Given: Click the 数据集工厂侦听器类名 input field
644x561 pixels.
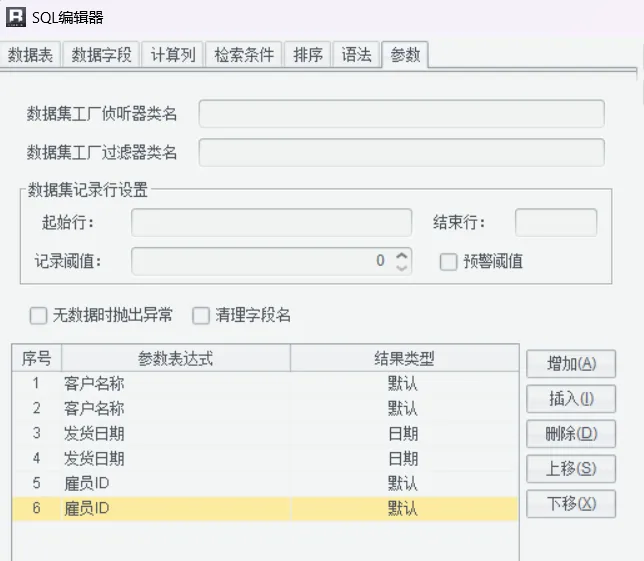Looking at the screenshot, I should point(401,114).
